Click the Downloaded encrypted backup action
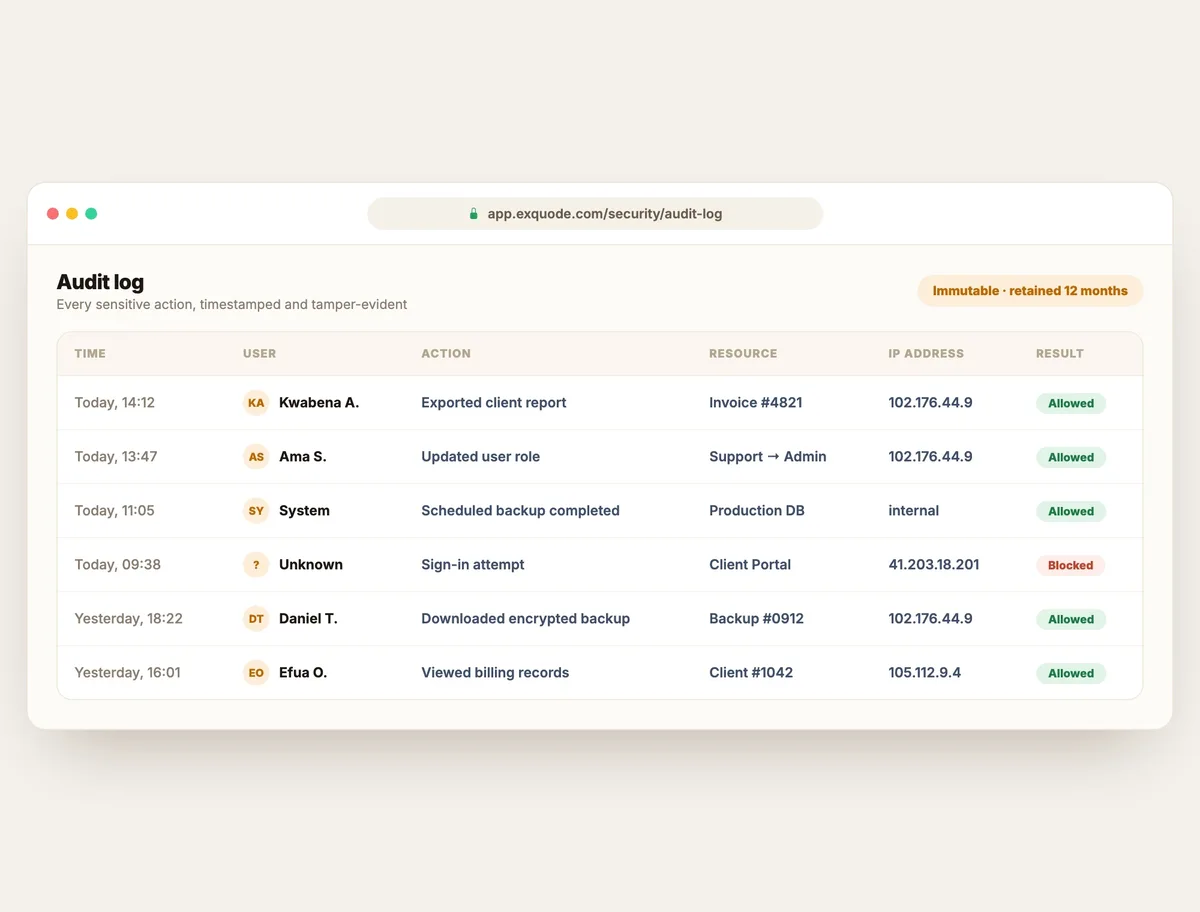The image size is (1200, 912). tap(526, 619)
